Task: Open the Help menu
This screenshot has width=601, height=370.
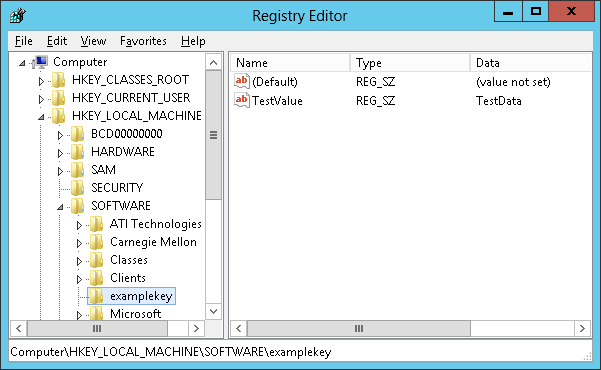Action: coord(193,41)
